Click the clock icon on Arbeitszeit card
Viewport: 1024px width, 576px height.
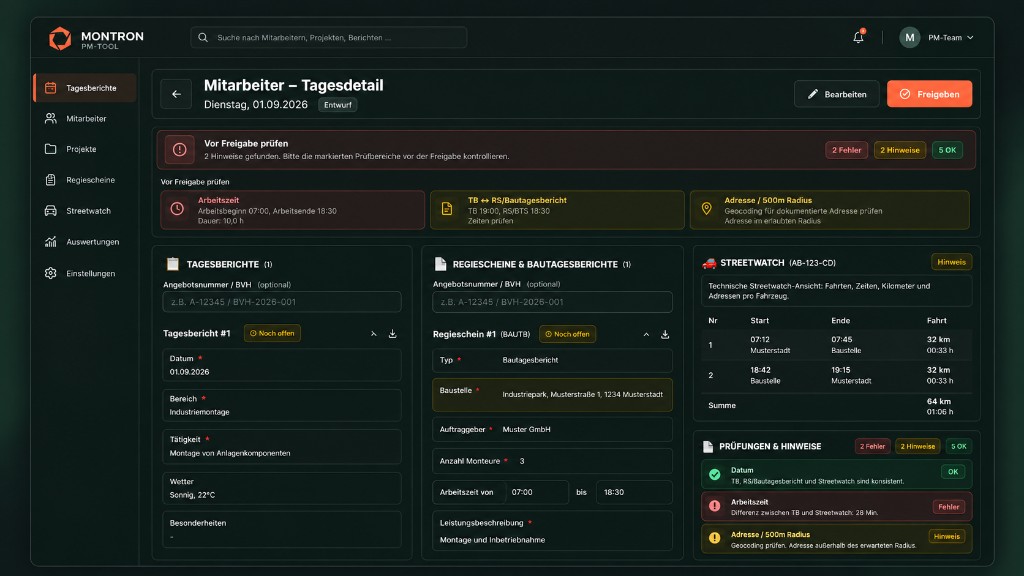coord(177,209)
